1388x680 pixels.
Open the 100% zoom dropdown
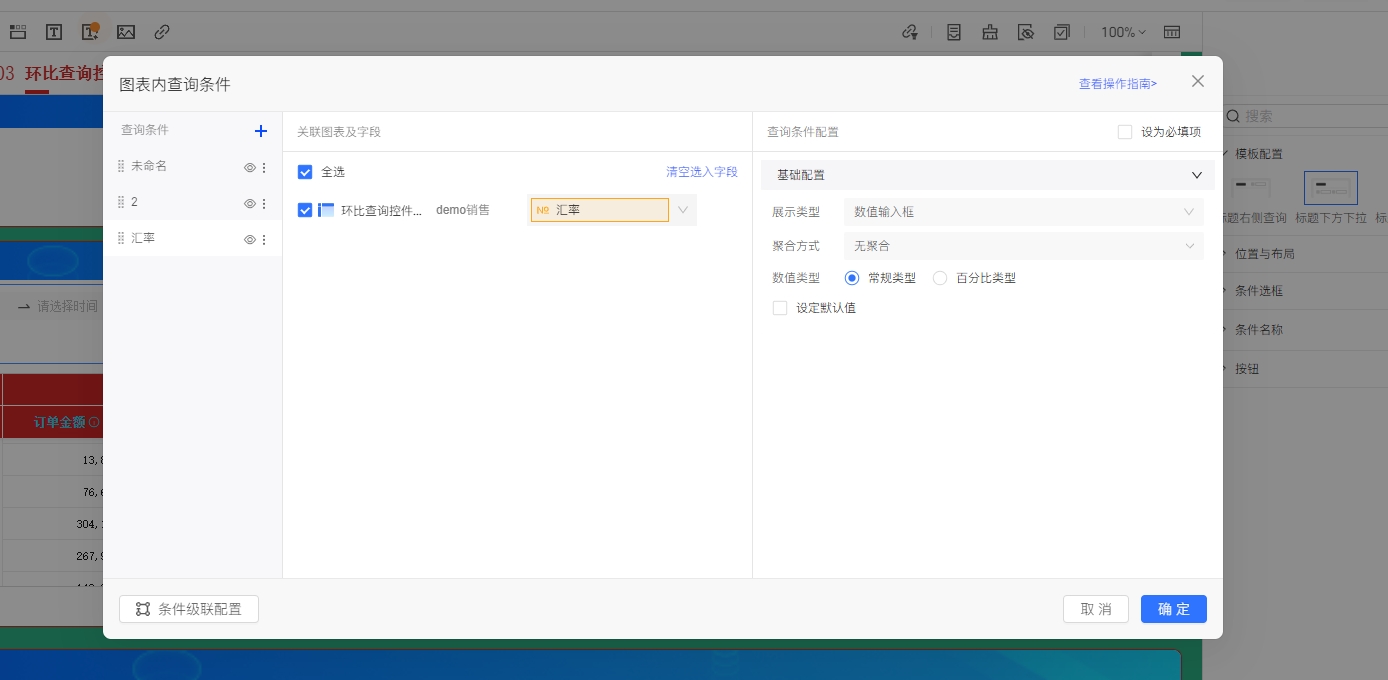(x=1123, y=32)
